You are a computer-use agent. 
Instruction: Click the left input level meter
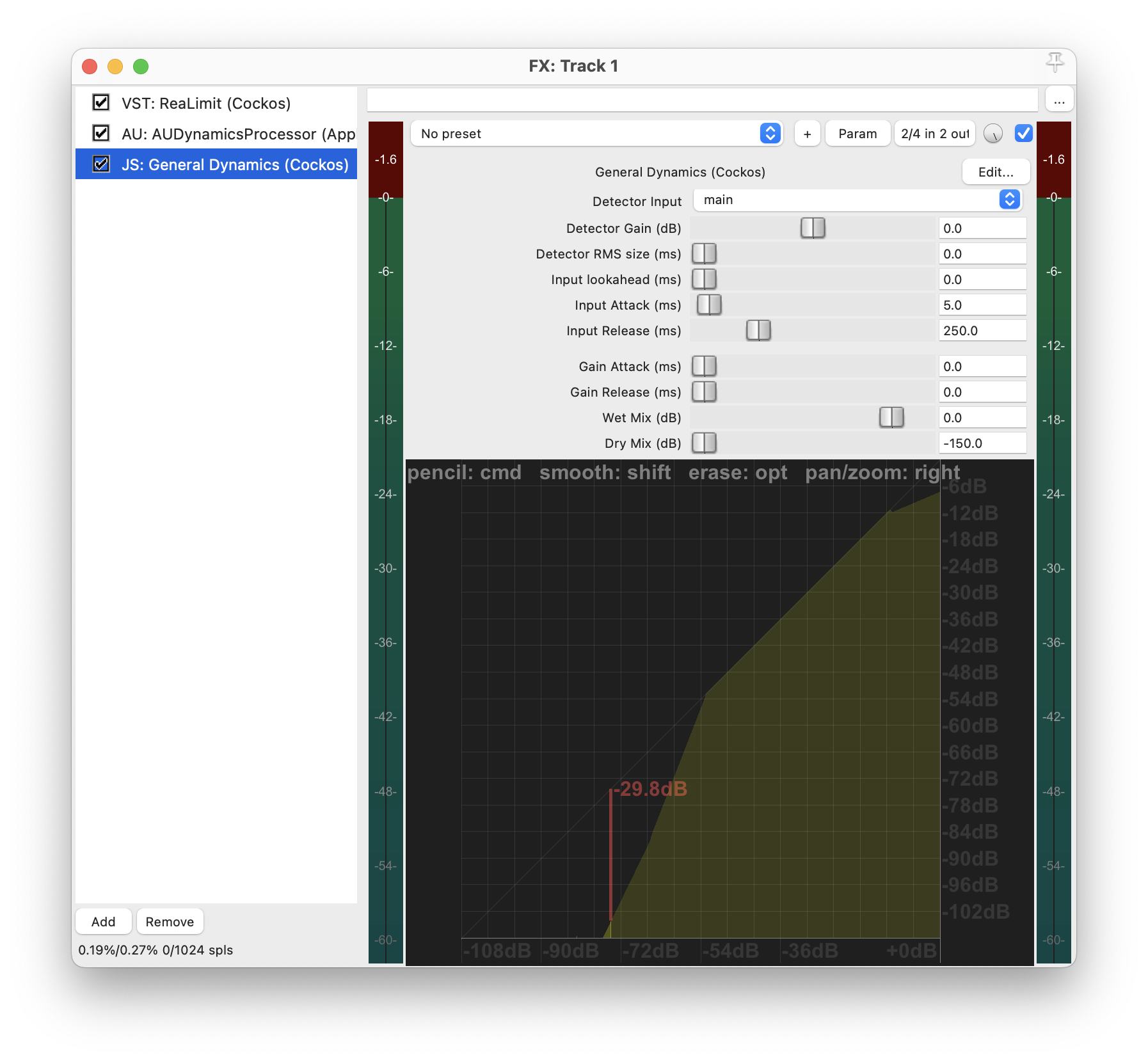(385, 542)
